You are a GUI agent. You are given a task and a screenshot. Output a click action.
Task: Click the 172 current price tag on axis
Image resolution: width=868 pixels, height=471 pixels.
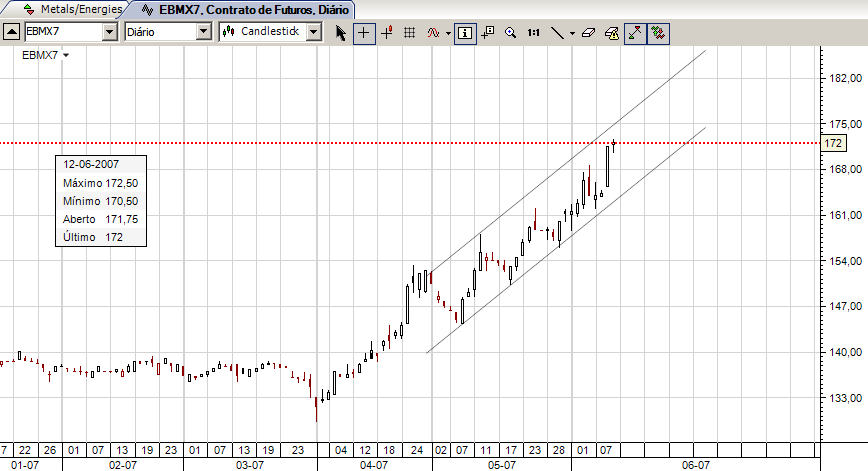[x=833, y=143]
